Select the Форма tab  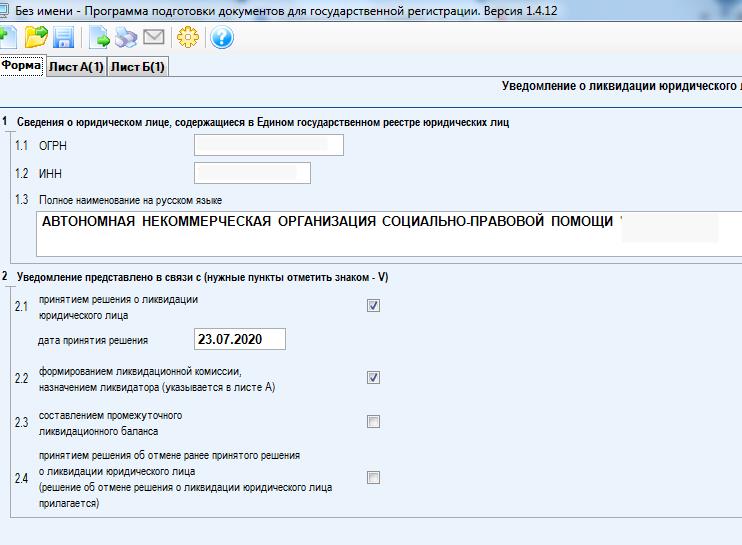click(x=21, y=66)
